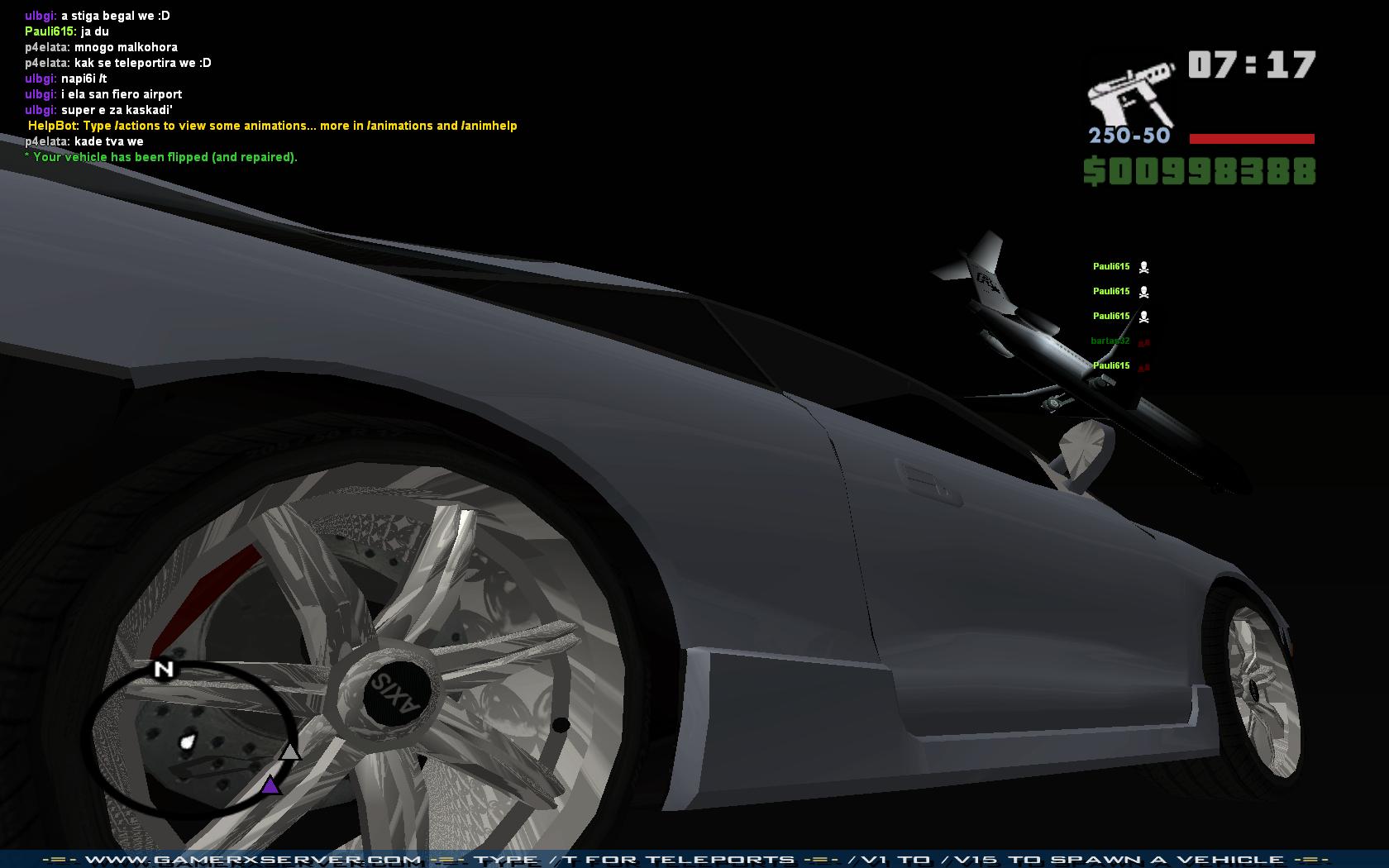The width and height of the screenshot is (1389, 868).
Task: Click the grey triangle blip on radar
Action: point(289,751)
